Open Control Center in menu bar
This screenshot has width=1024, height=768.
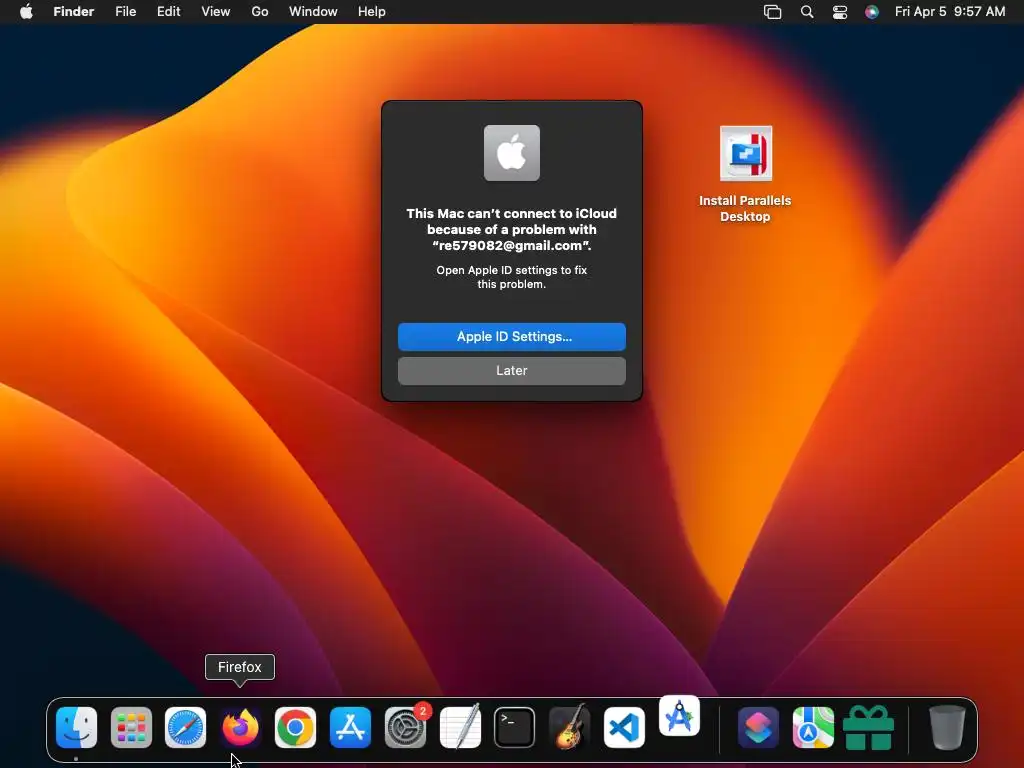pyautogui.click(x=840, y=12)
